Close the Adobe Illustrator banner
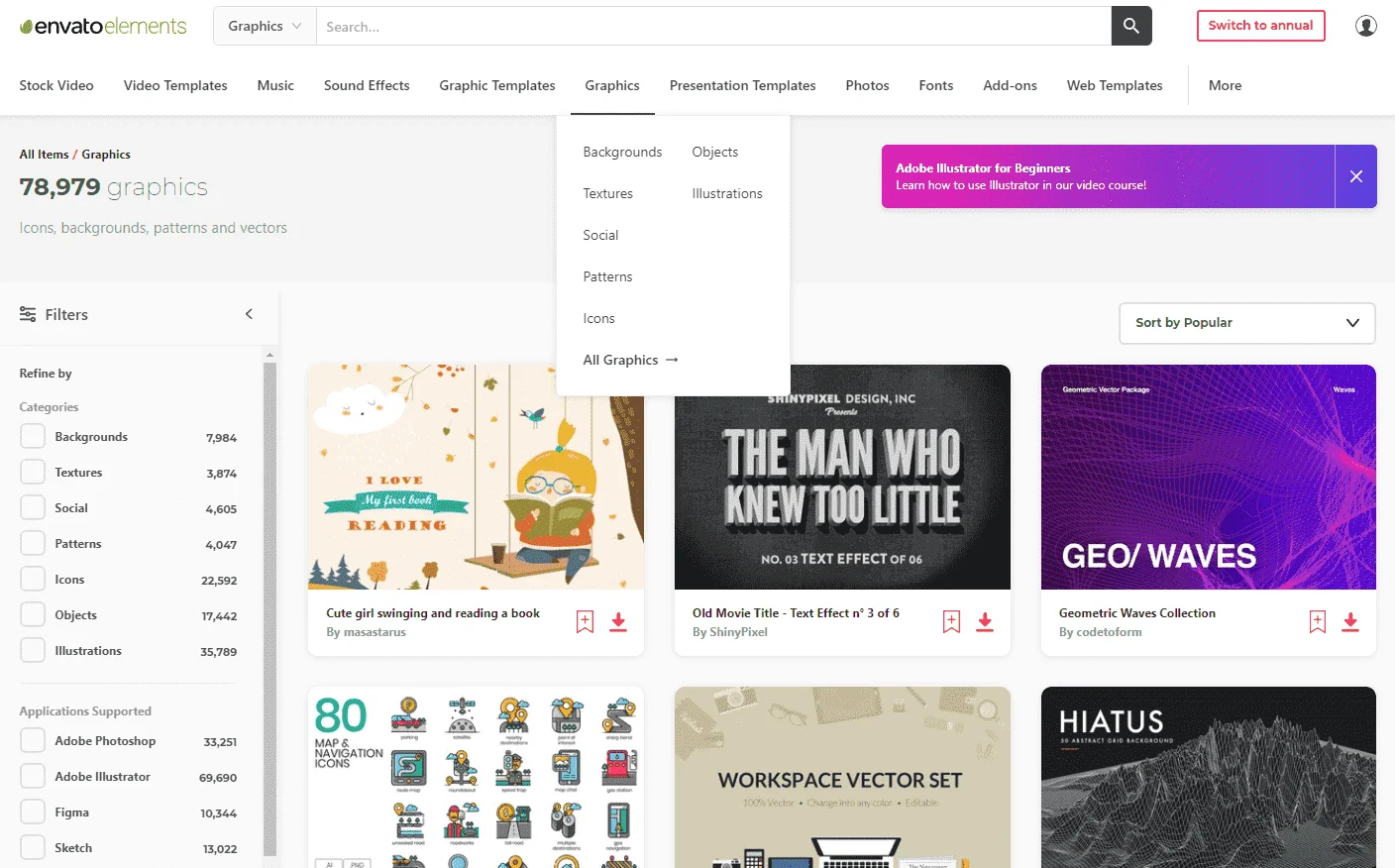1395x868 pixels. pos(1356,176)
